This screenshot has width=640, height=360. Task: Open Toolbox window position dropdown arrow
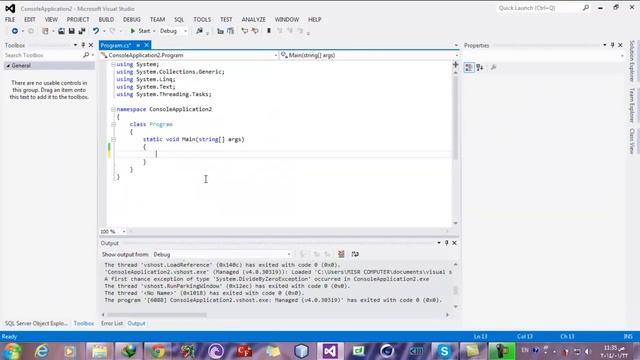76,45
